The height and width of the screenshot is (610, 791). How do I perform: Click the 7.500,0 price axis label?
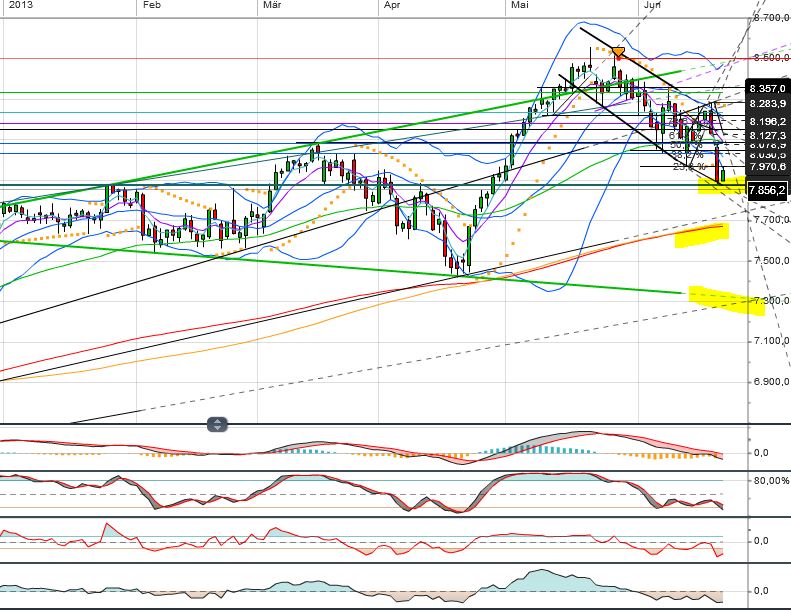tap(772, 261)
